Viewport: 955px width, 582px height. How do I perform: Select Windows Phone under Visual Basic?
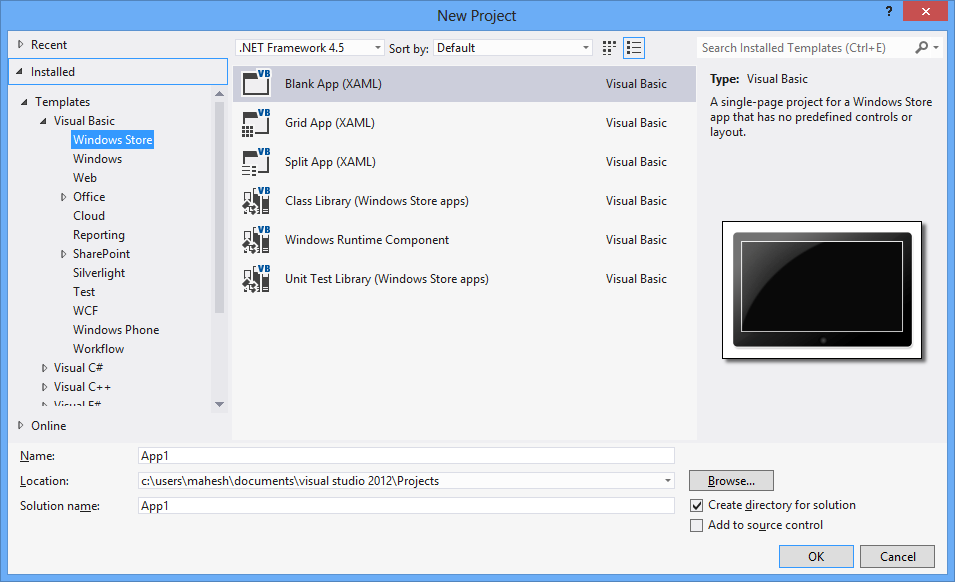[116, 329]
